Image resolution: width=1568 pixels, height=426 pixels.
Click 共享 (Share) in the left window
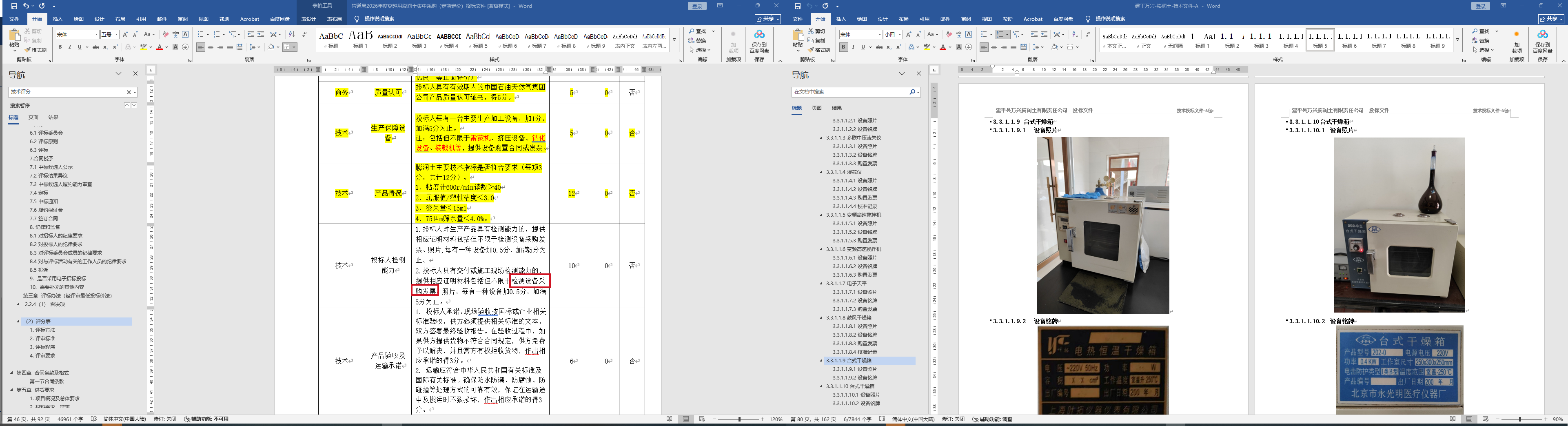coord(767,20)
